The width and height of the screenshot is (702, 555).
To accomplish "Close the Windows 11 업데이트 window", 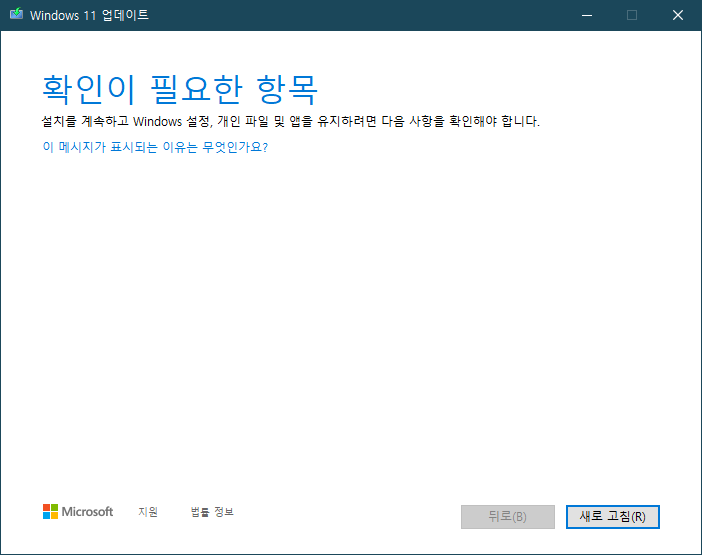I will (678, 15).
